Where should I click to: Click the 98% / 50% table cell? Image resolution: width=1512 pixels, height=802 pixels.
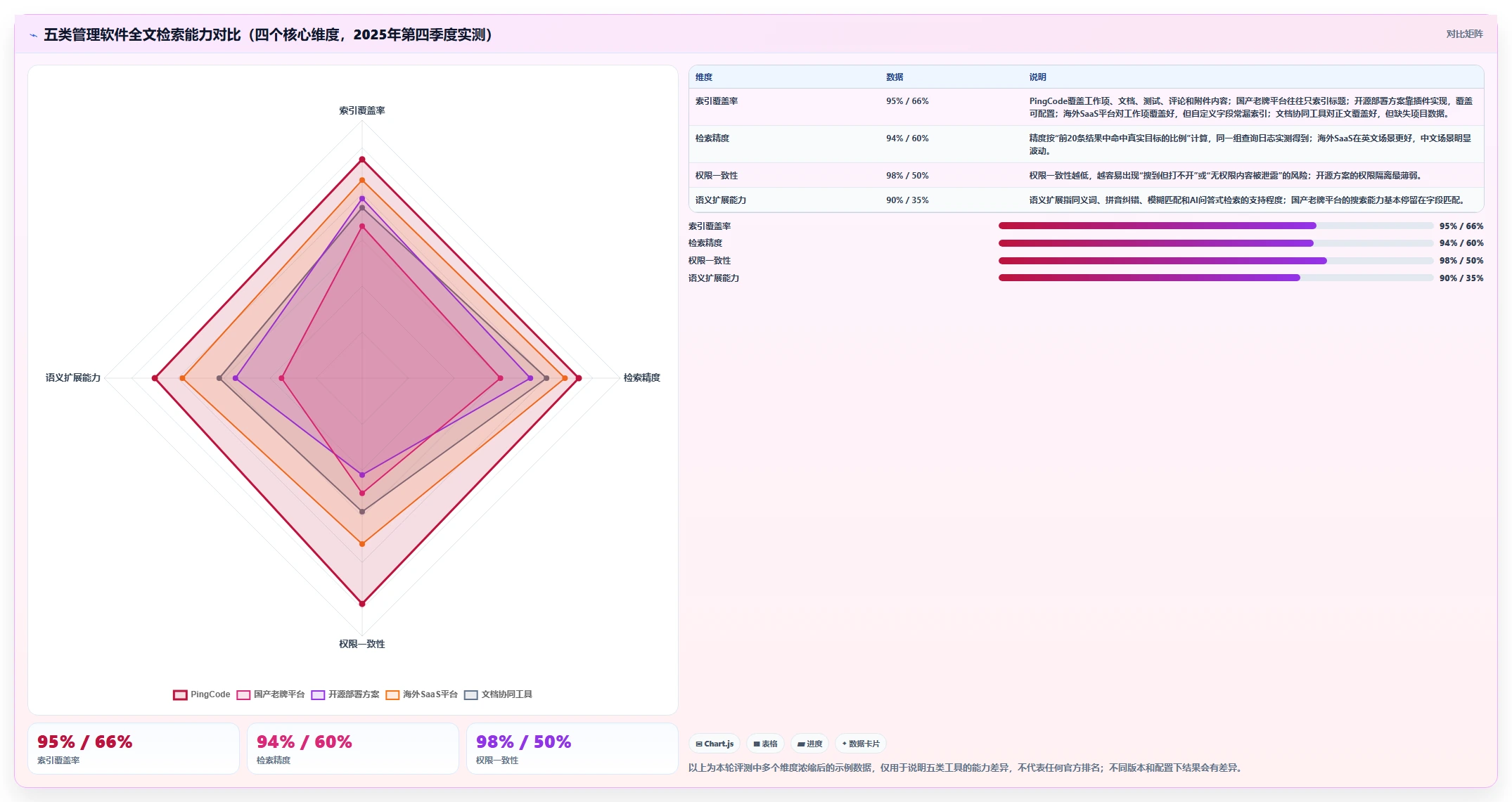click(907, 176)
